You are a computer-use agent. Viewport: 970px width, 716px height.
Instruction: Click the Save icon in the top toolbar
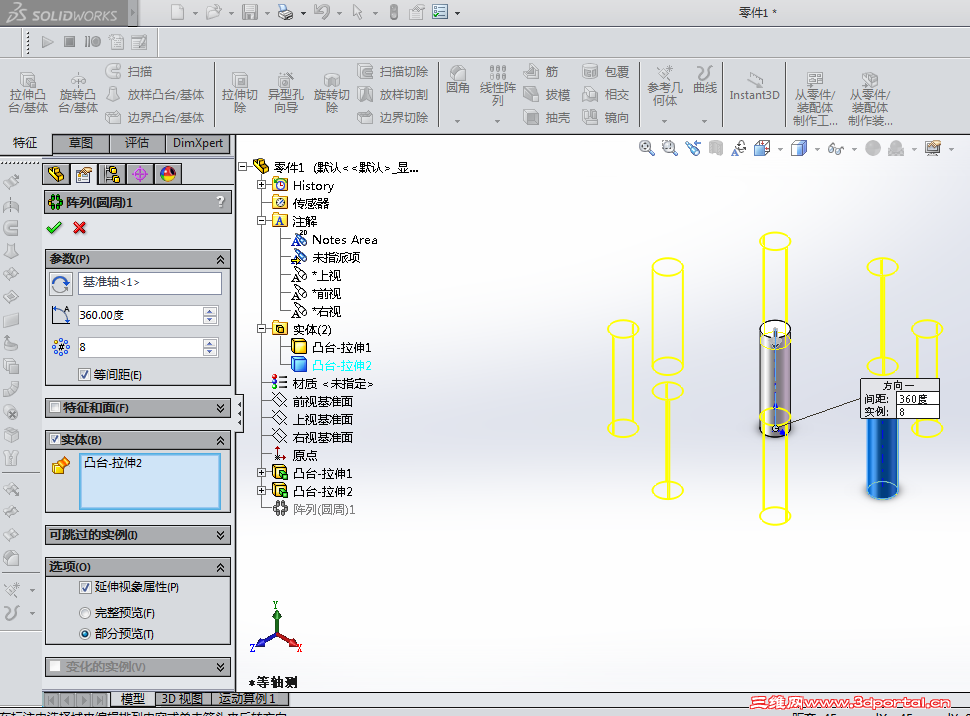click(250, 12)
